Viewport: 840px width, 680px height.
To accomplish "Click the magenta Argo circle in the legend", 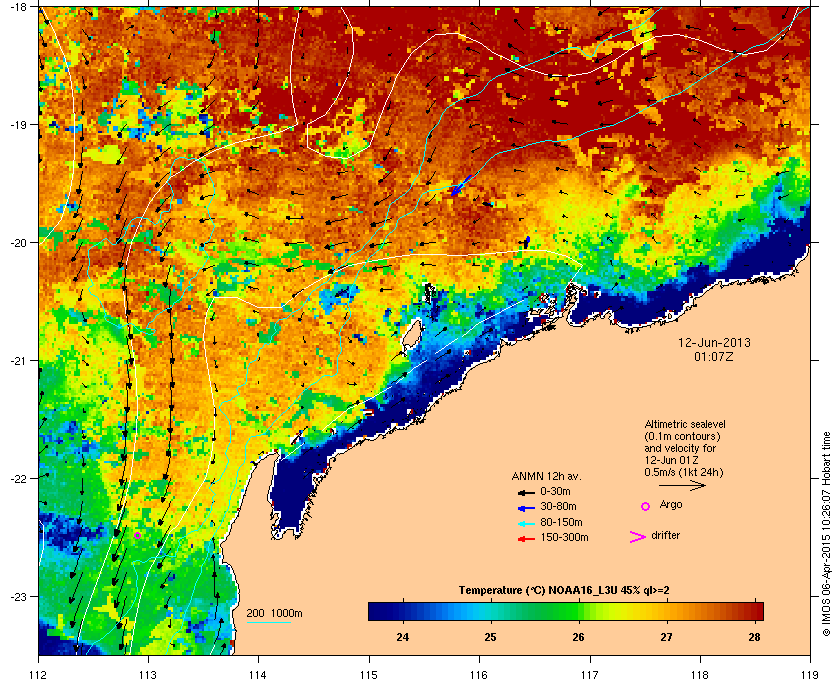I will [x=646, y=506].
